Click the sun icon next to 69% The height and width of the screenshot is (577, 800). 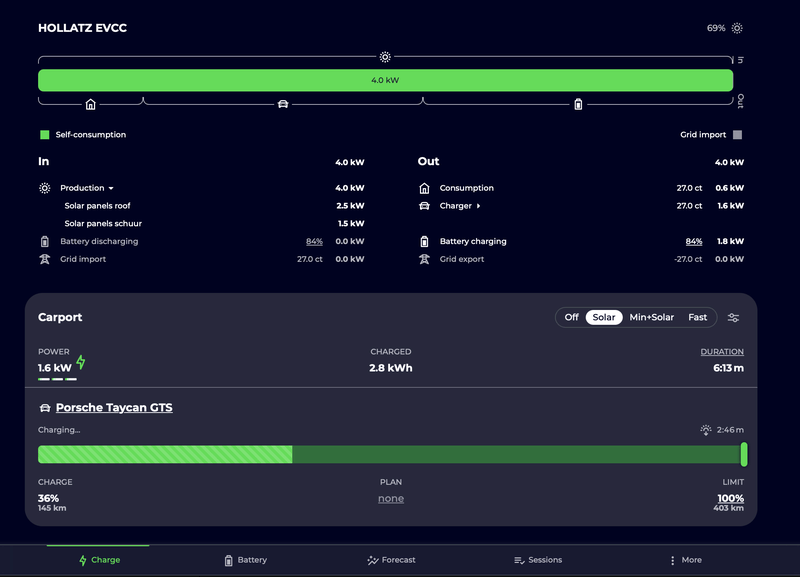[737, 28]
